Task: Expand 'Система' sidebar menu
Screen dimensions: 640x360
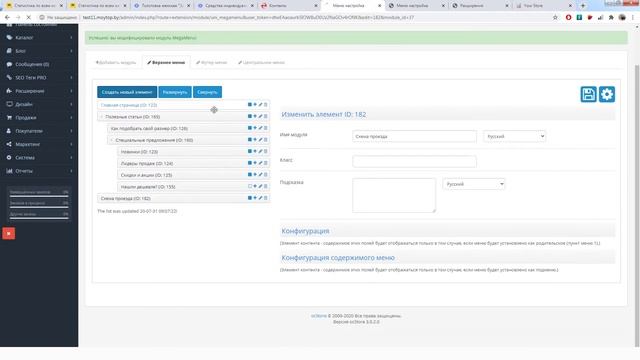Action: pyautogui.click(x=39, y=158)
